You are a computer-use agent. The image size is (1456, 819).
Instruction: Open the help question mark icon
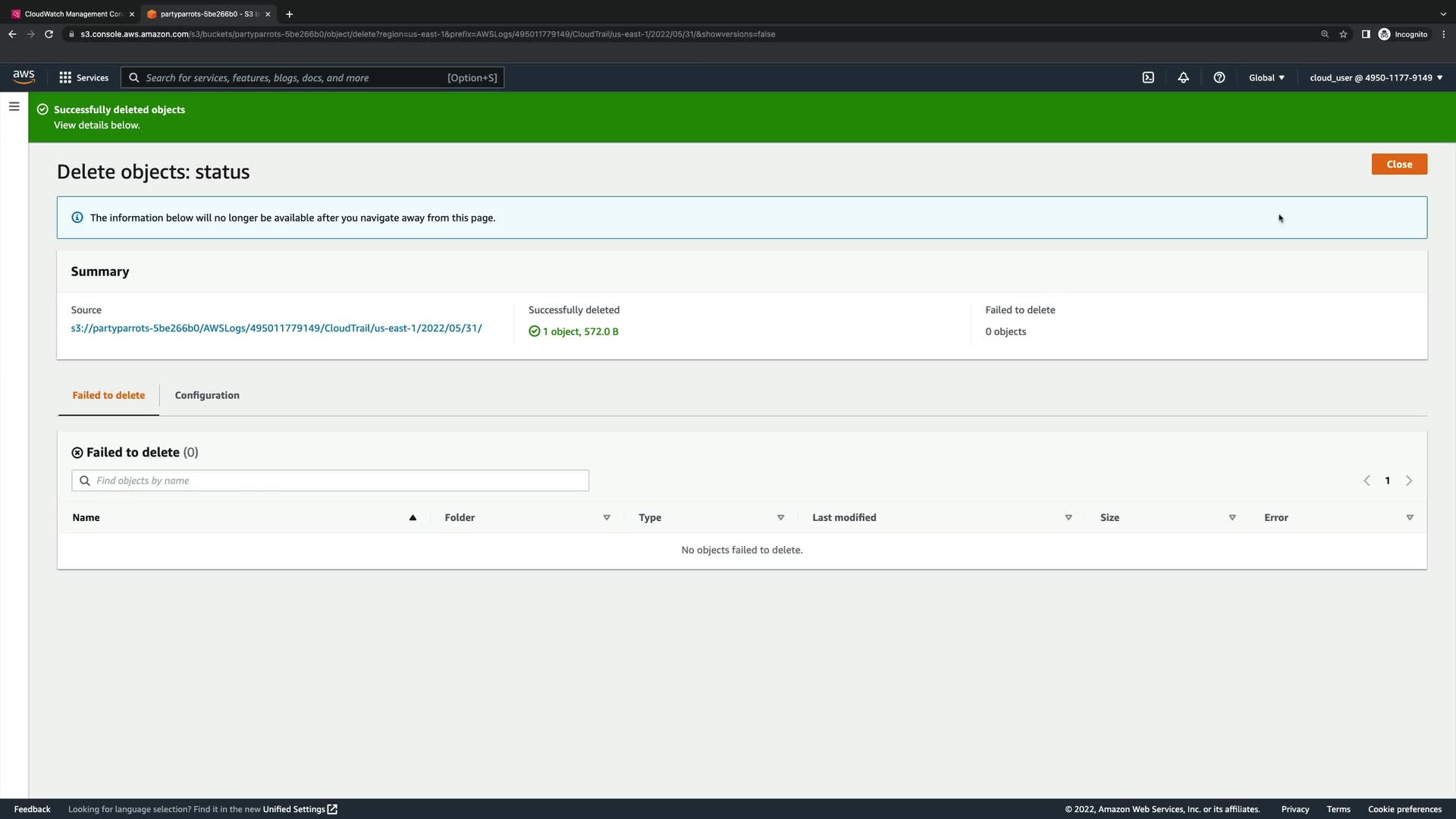point(1219,77)
